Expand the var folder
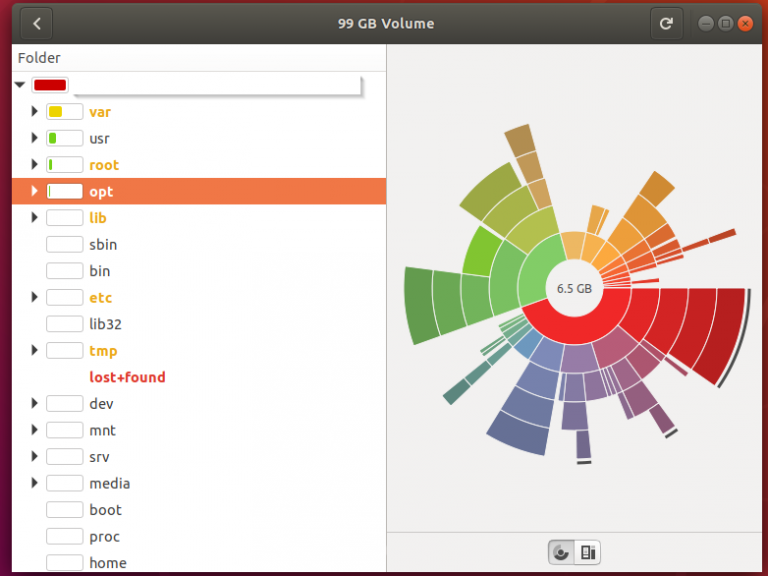 (x=35, y=112)
